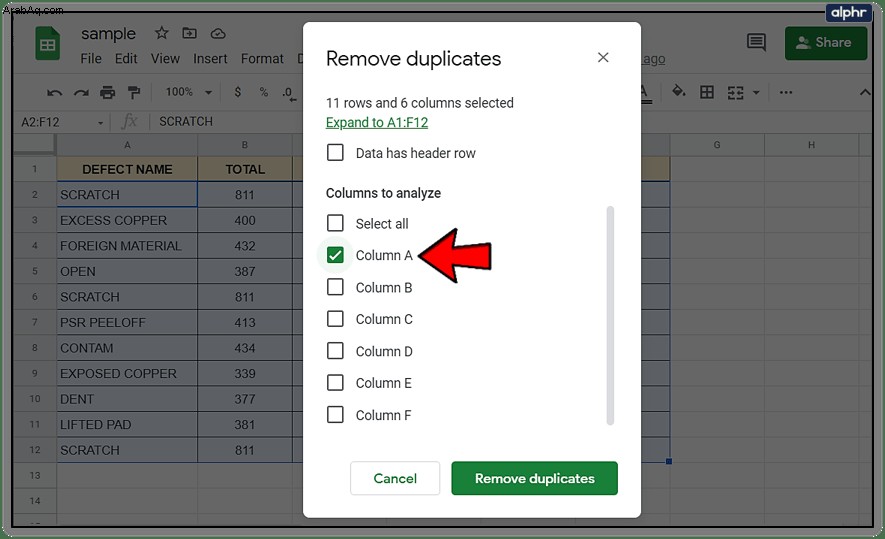Click the print icon
Viewport: 885px width, 539px height.
pyautogui.click(x=107, y=93)
